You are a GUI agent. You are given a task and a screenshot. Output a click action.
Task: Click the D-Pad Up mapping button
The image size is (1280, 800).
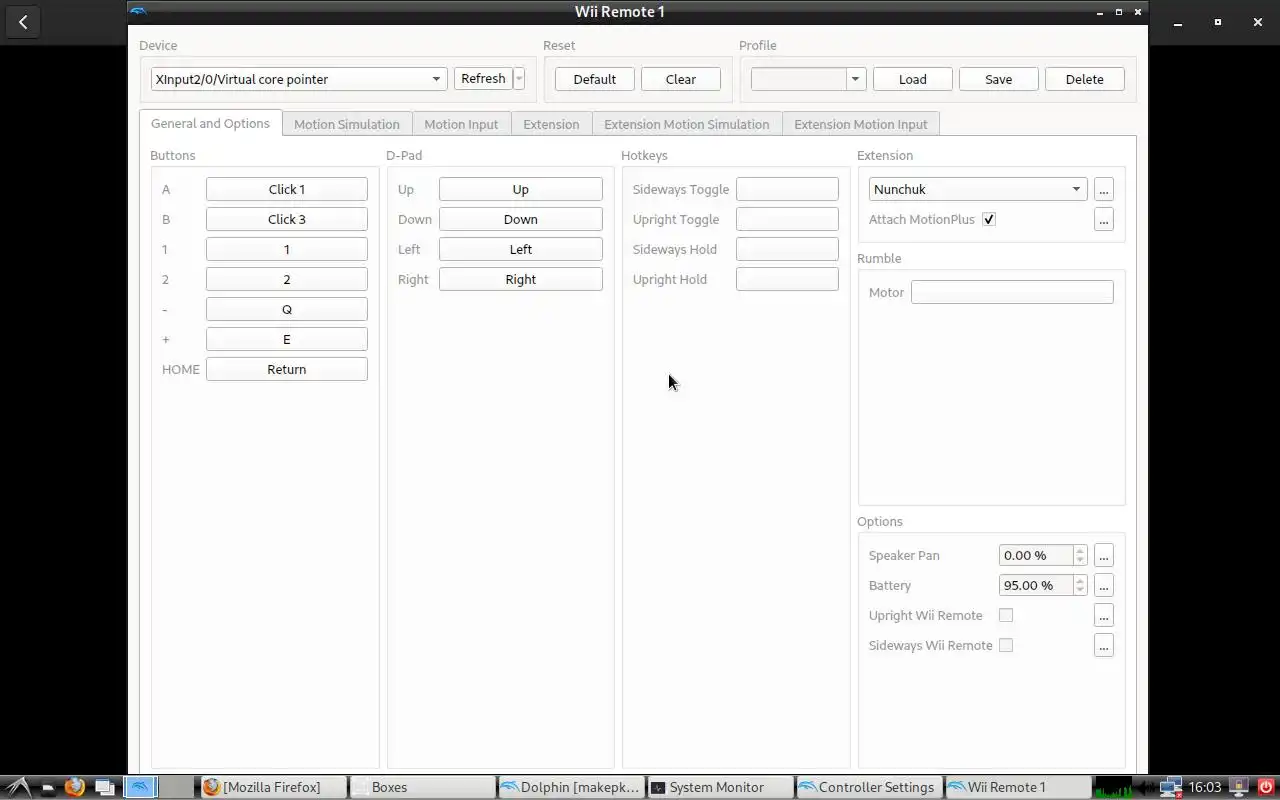pos(521,189)
